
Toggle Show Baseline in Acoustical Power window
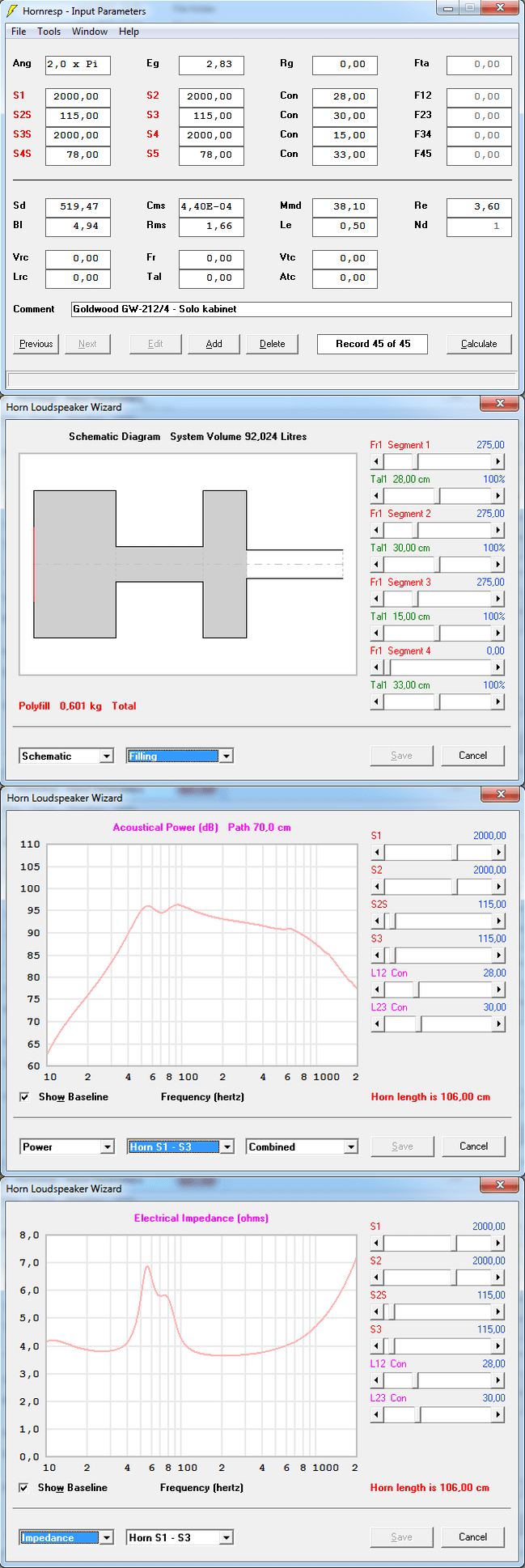click(25, 1097)
